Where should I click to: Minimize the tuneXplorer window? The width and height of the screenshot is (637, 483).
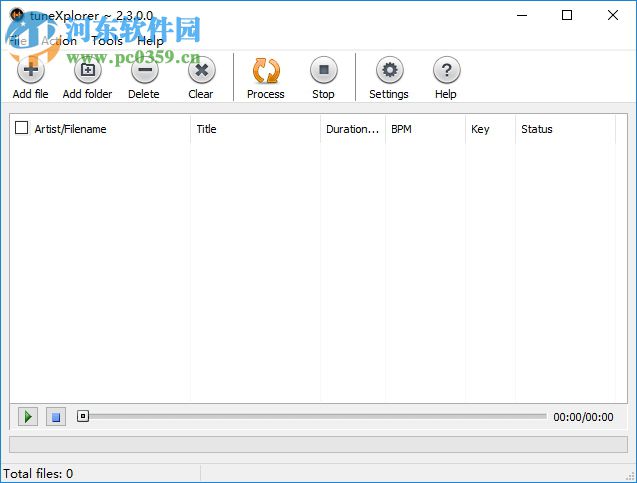coord(522,15)
